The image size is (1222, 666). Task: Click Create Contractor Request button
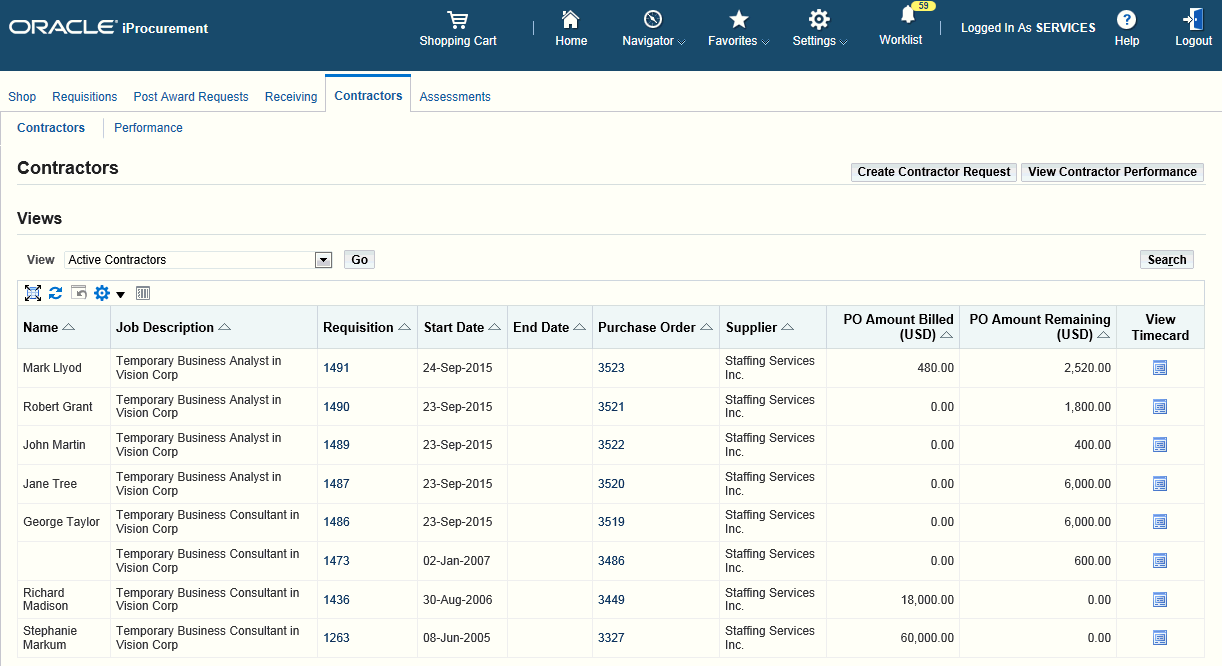pyautogui.click(x=933, y=172)
